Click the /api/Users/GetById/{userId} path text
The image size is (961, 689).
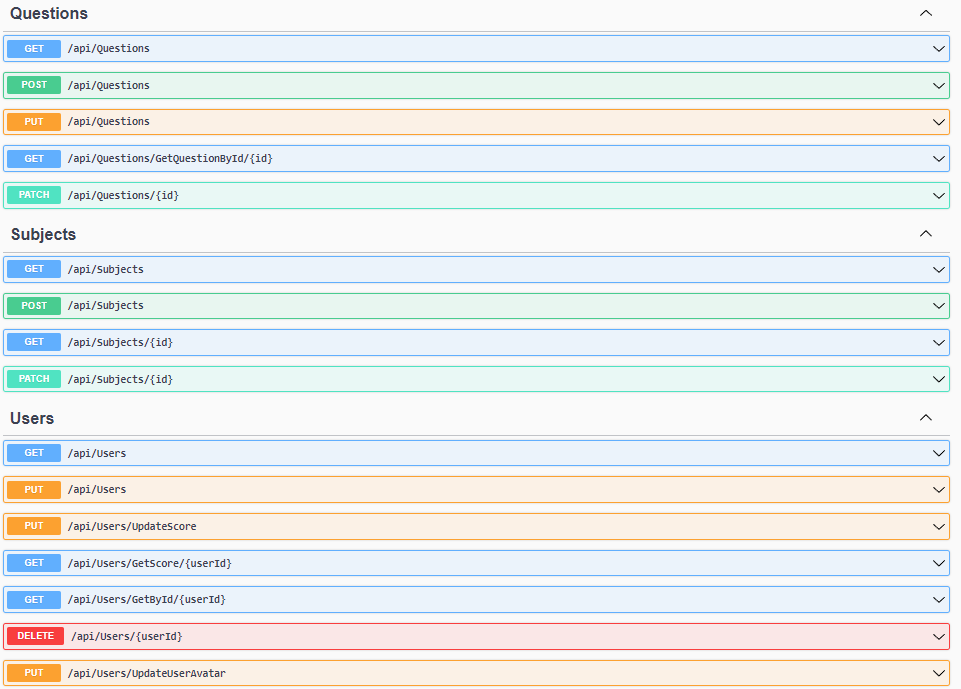pos(146,600)
